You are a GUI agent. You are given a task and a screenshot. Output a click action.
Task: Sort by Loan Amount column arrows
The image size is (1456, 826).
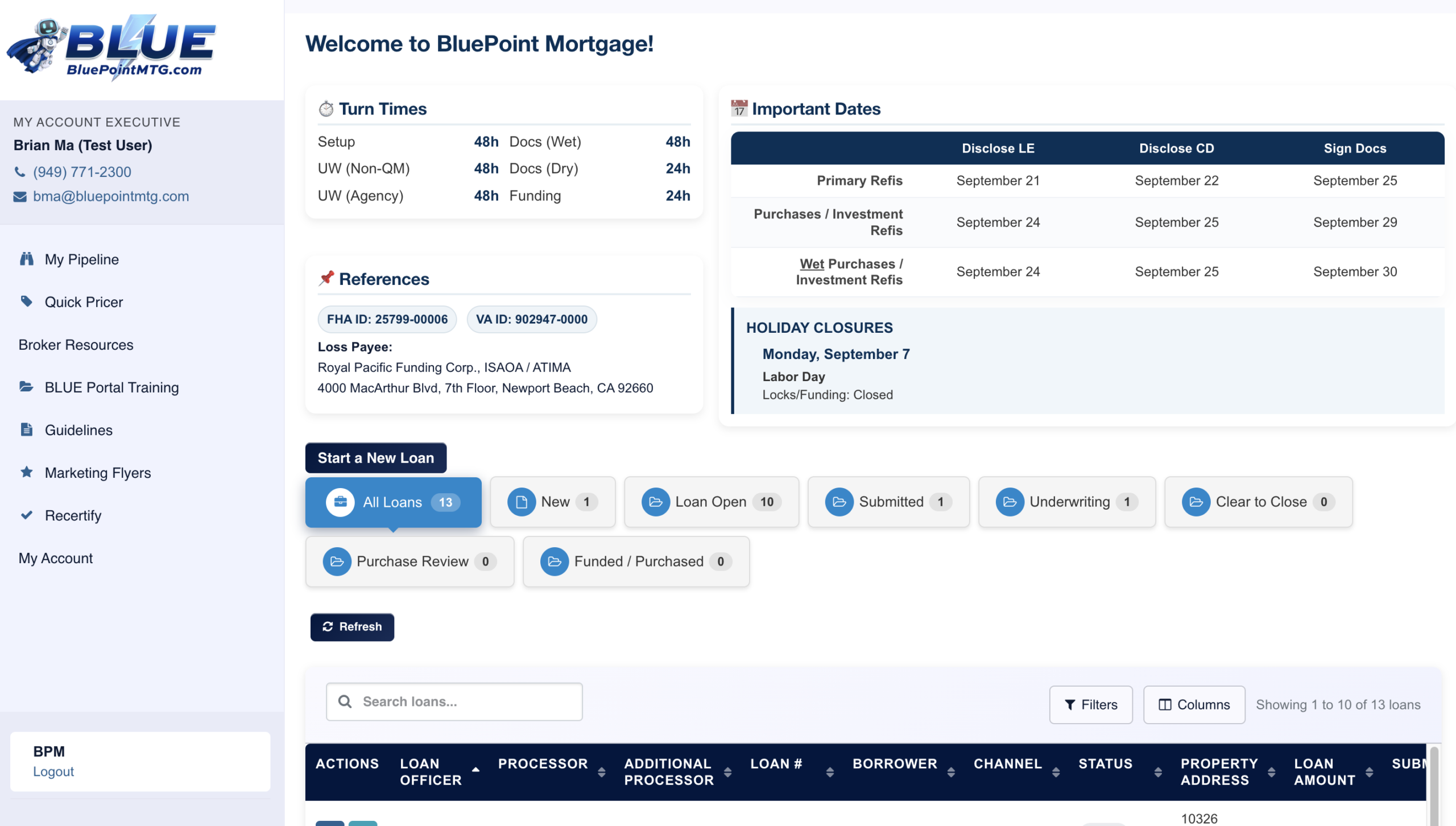coord(1369,772)
